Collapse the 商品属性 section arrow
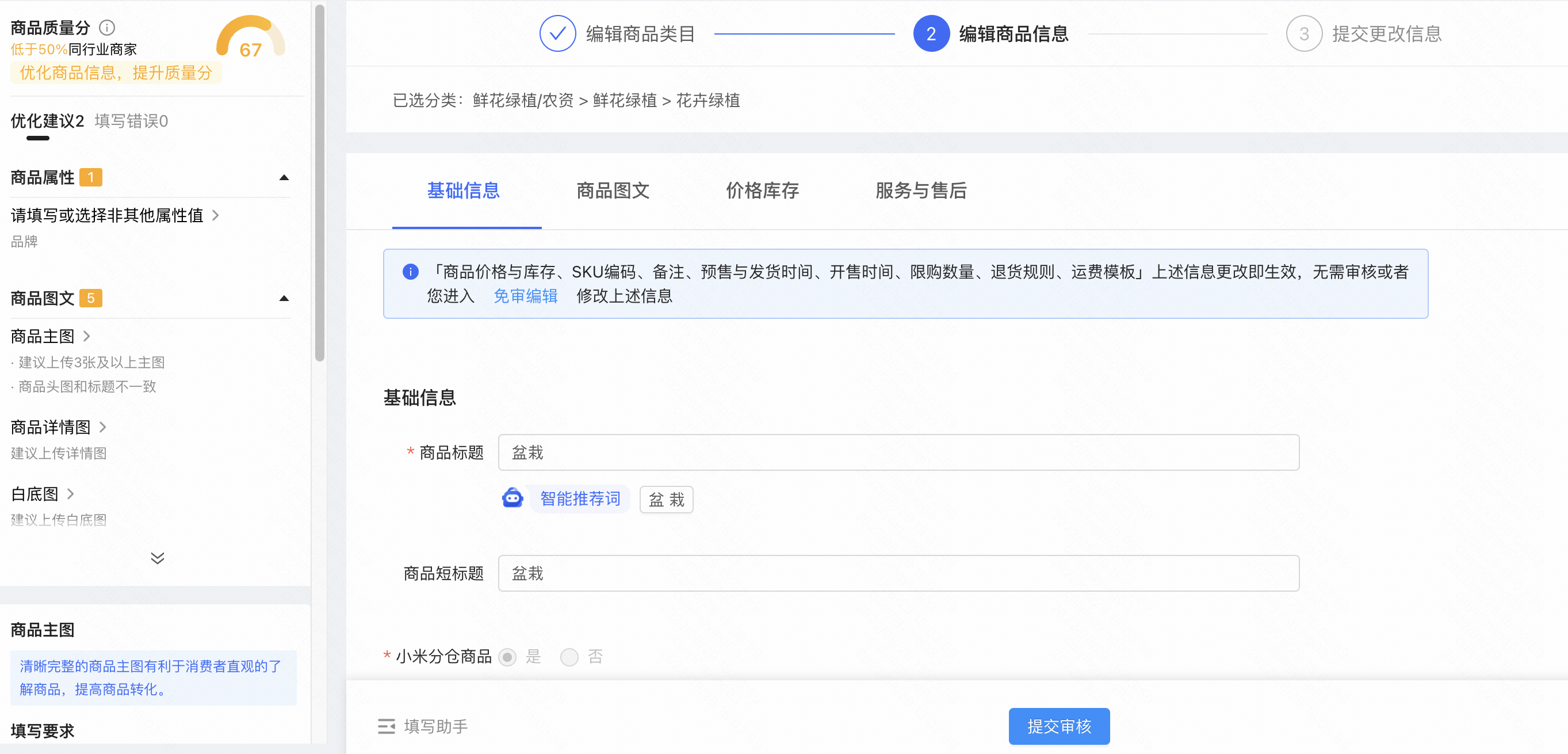Viewport: 1568px width, 754px height. [x=284, y=178]
